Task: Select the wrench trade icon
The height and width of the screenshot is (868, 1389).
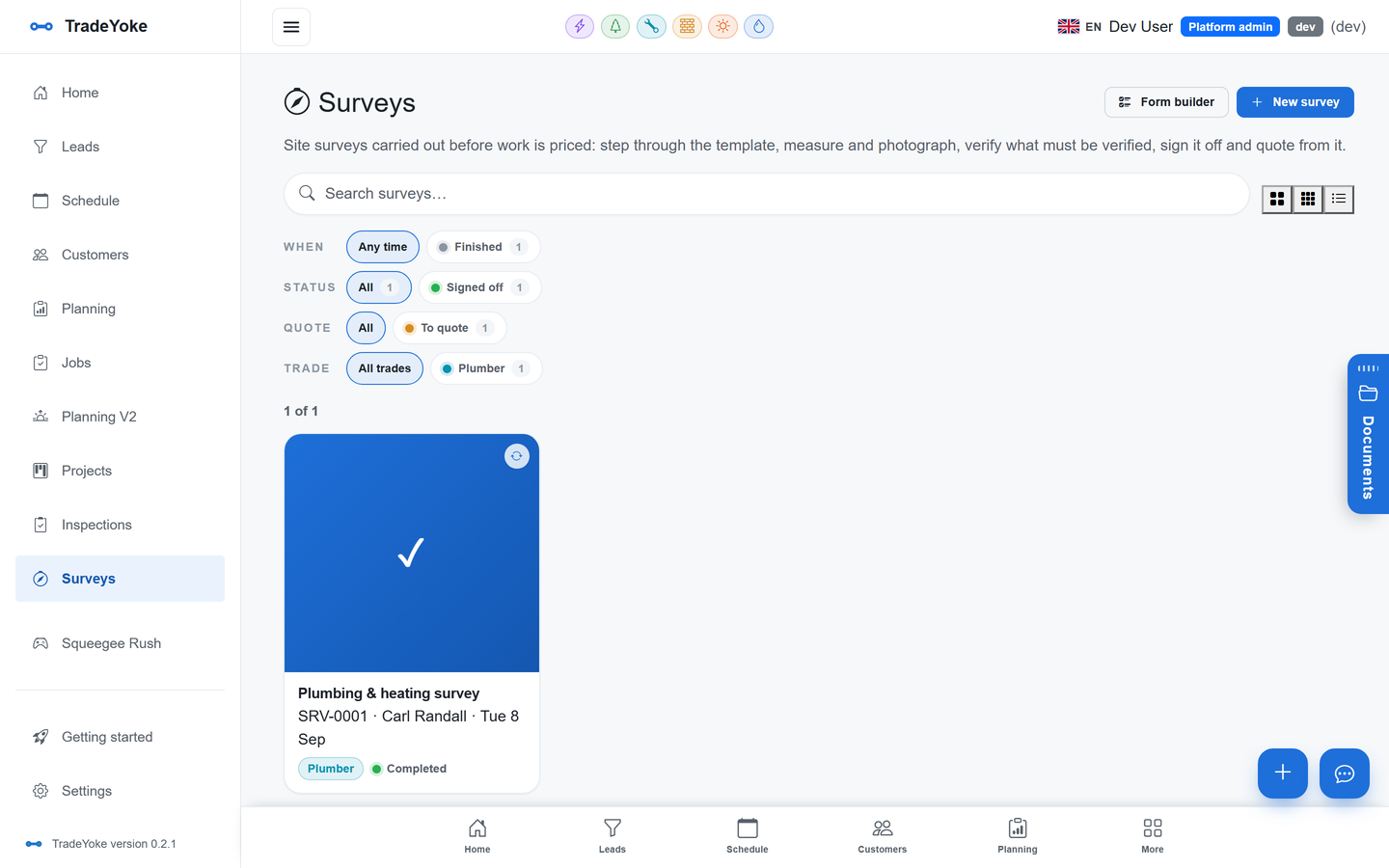Action: (651, 26)
